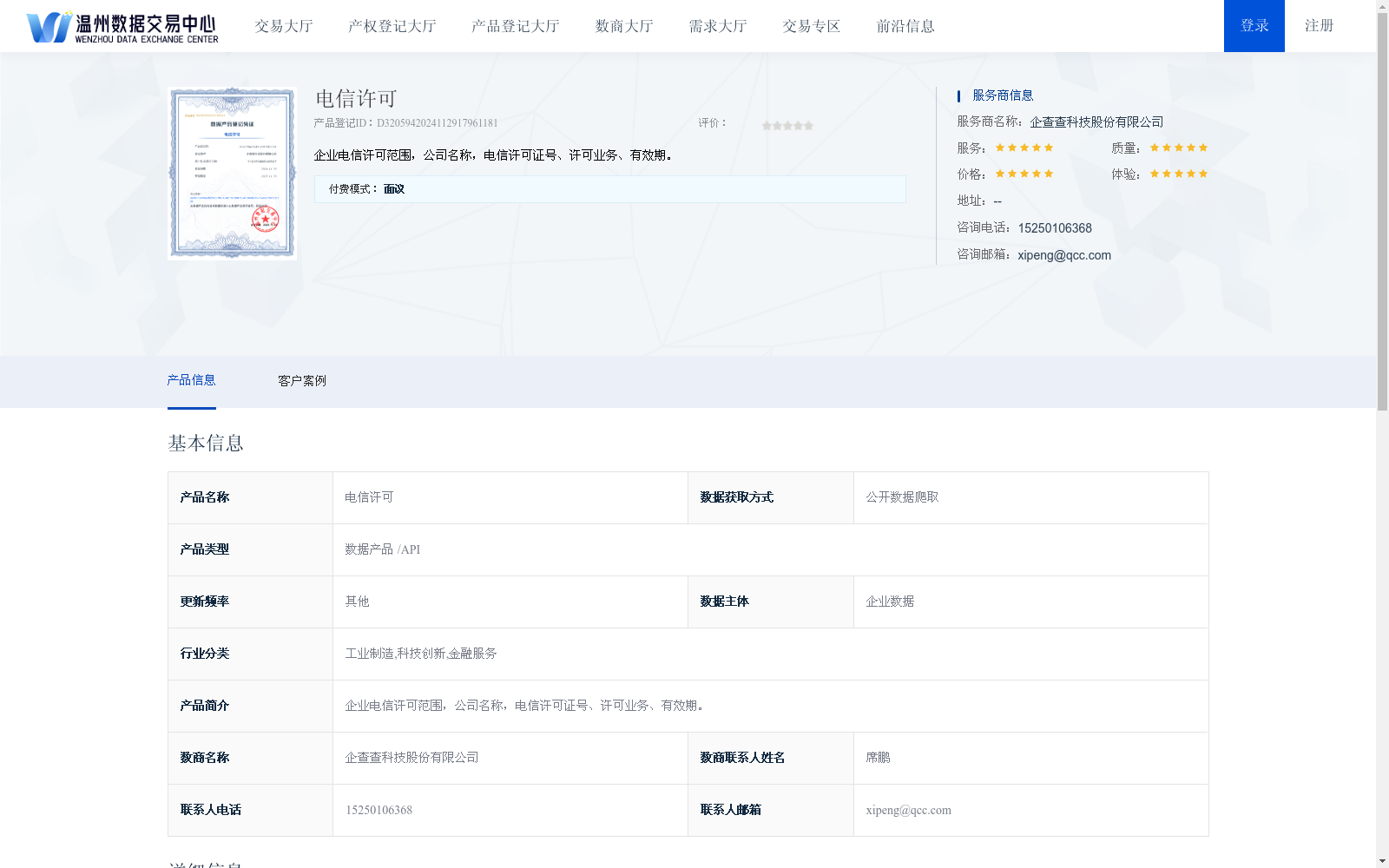
Task: Click the 体验 rating stars
Action: [1179, 174]
